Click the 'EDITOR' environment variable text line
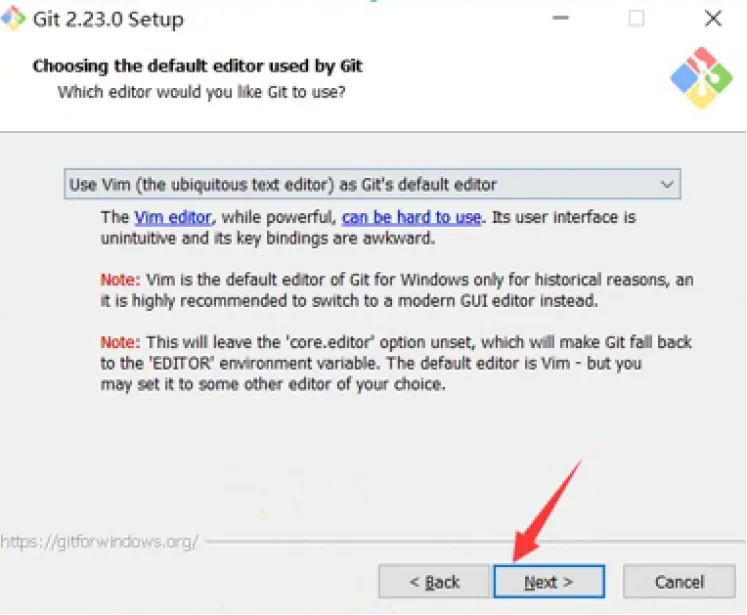 click(371, 363)
